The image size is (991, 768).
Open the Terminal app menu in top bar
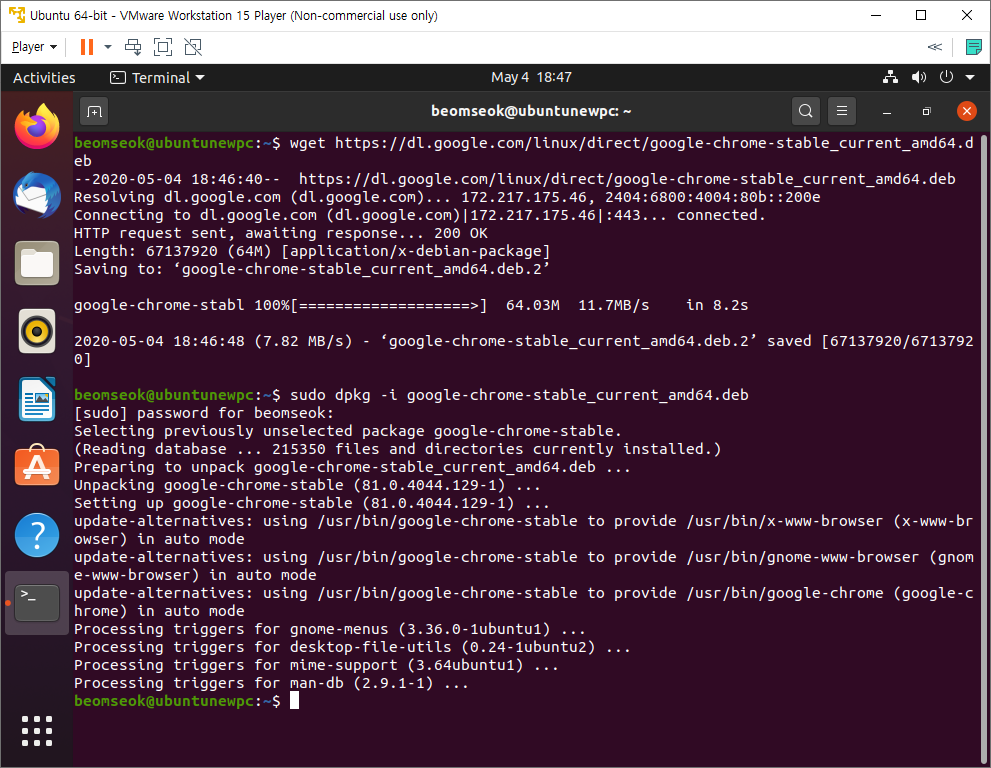[157, 78]
